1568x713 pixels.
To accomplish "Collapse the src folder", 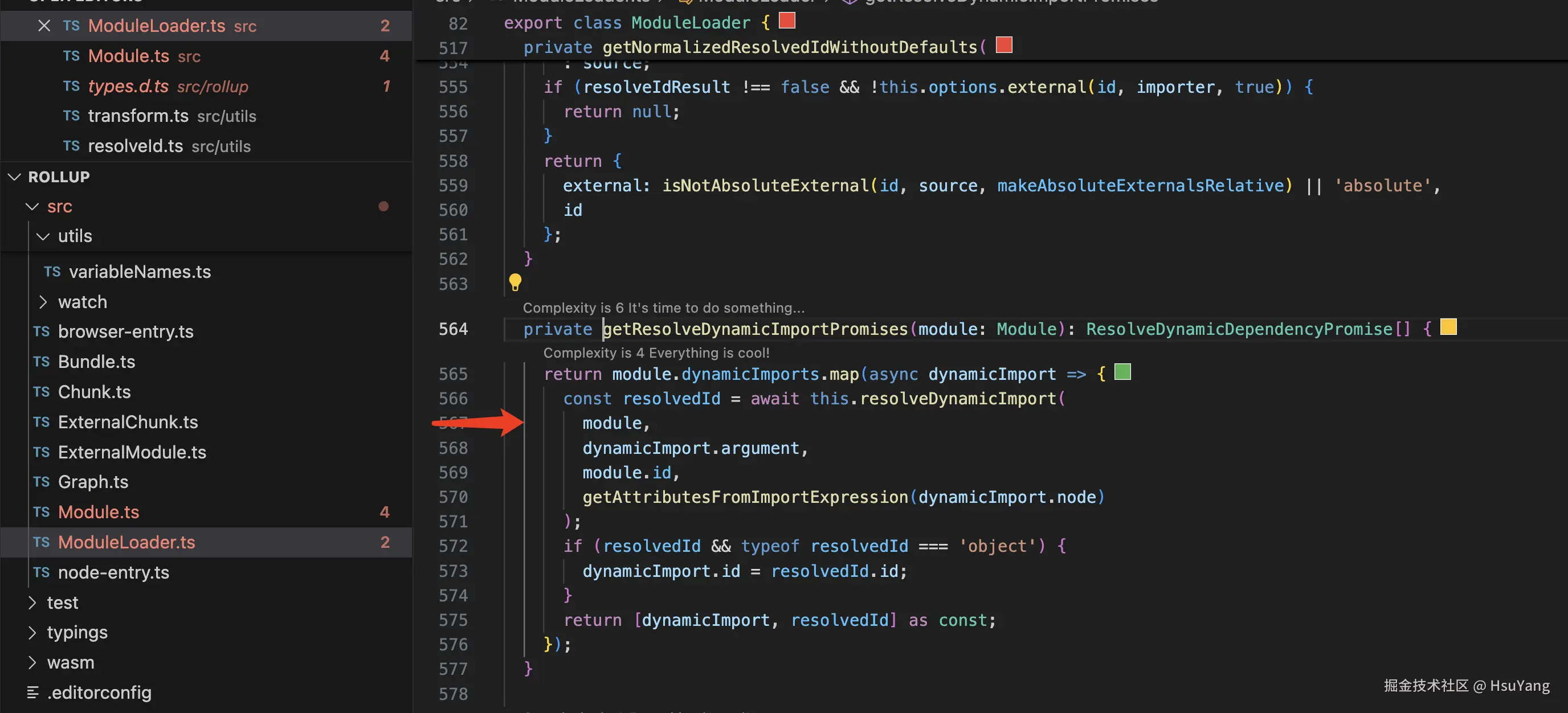I will 32,207.
